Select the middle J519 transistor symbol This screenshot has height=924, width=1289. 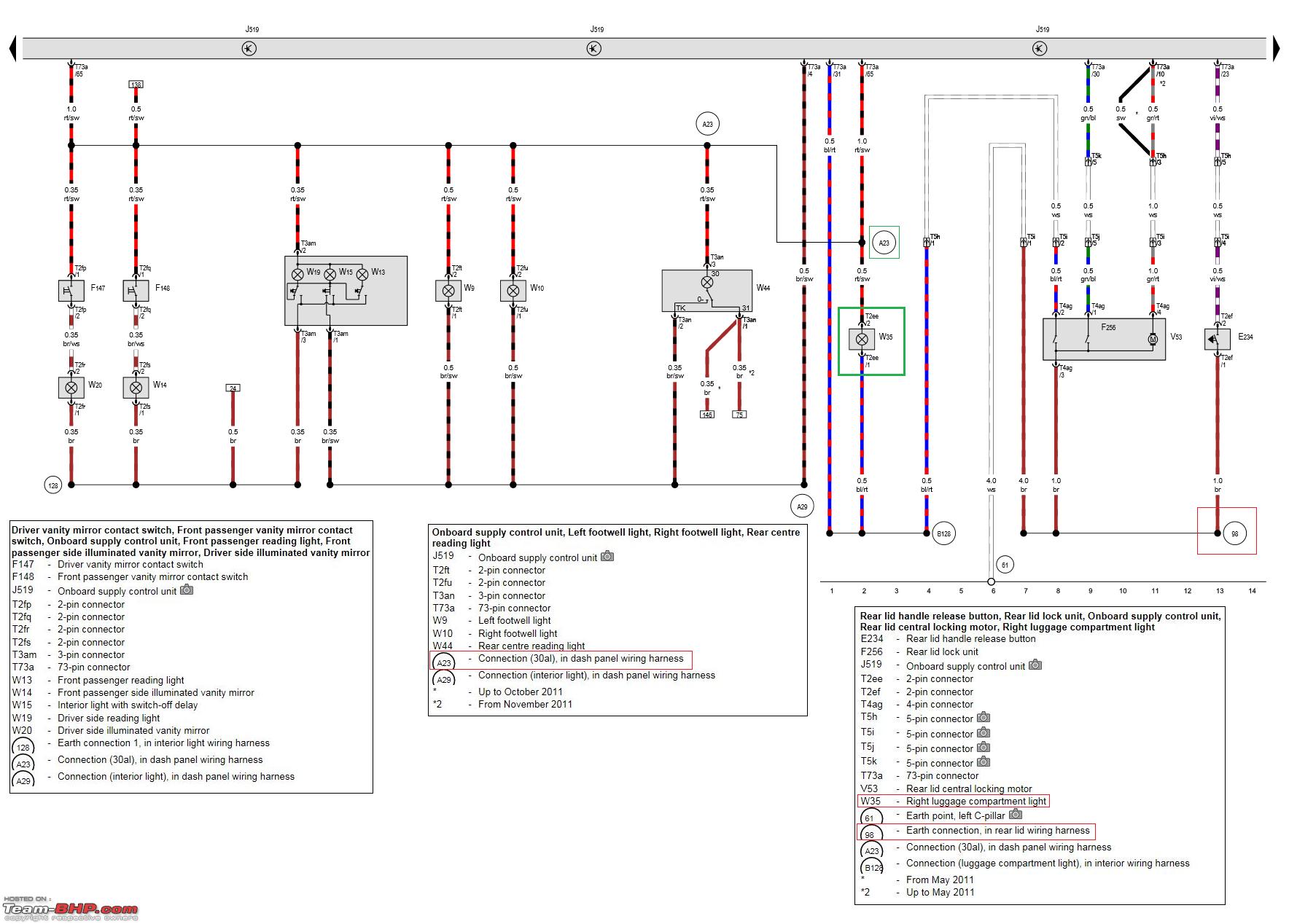coord(593,49)
